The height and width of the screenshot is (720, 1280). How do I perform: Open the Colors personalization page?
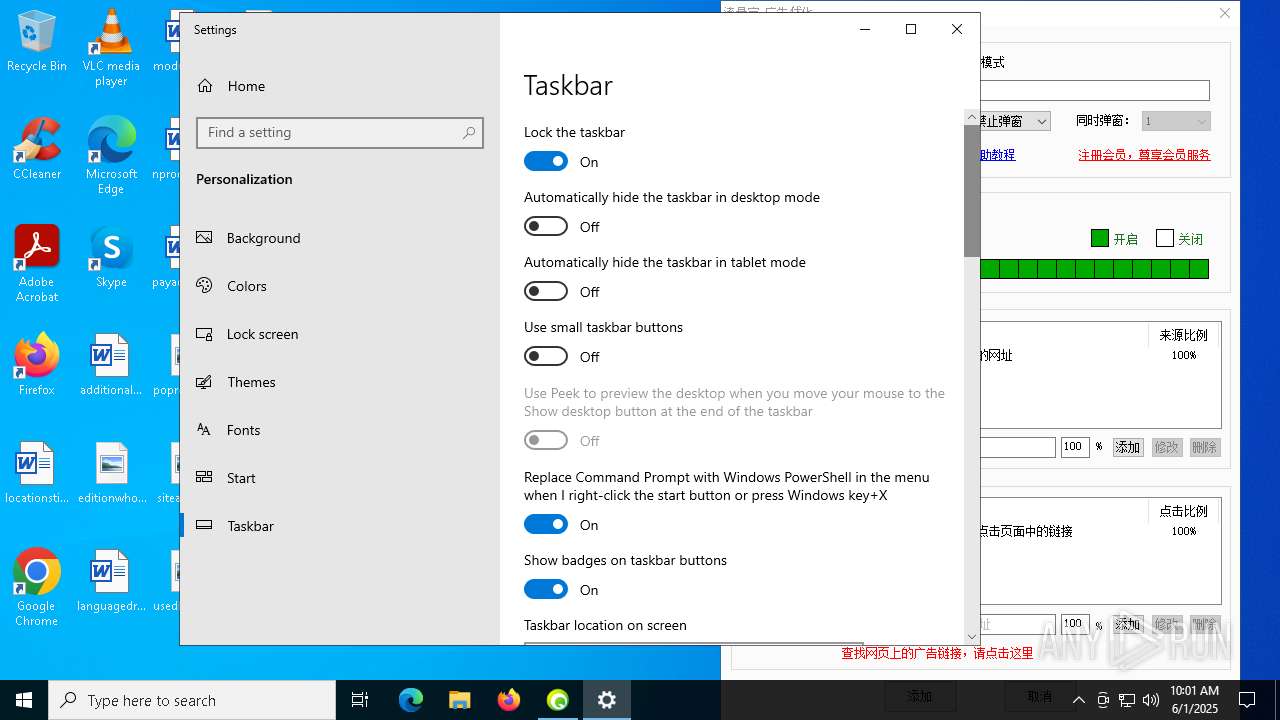340,286
